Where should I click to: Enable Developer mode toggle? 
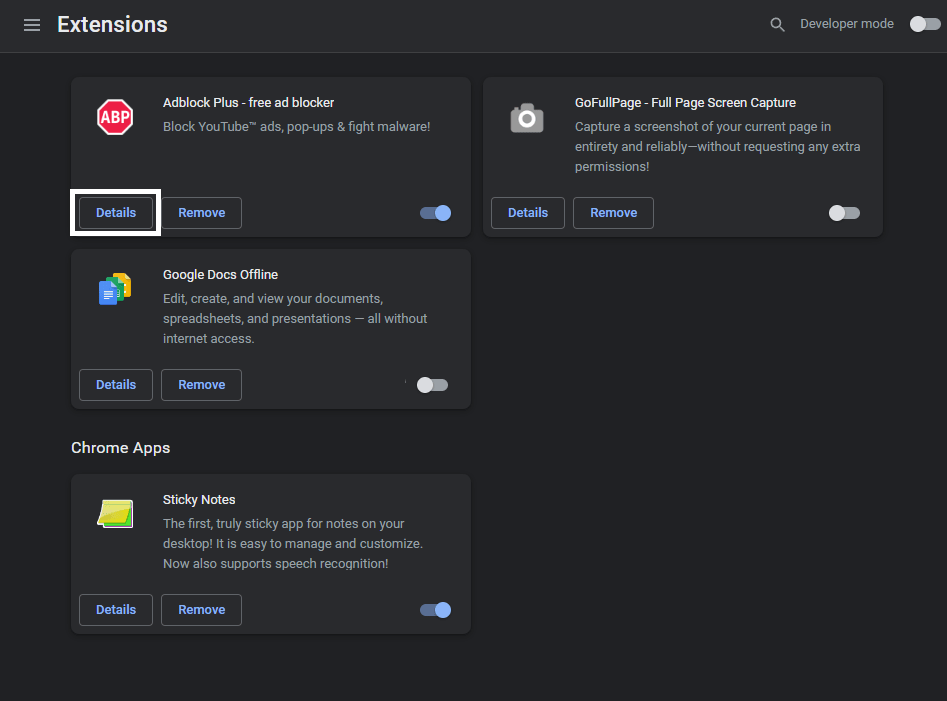coord(925,24)
